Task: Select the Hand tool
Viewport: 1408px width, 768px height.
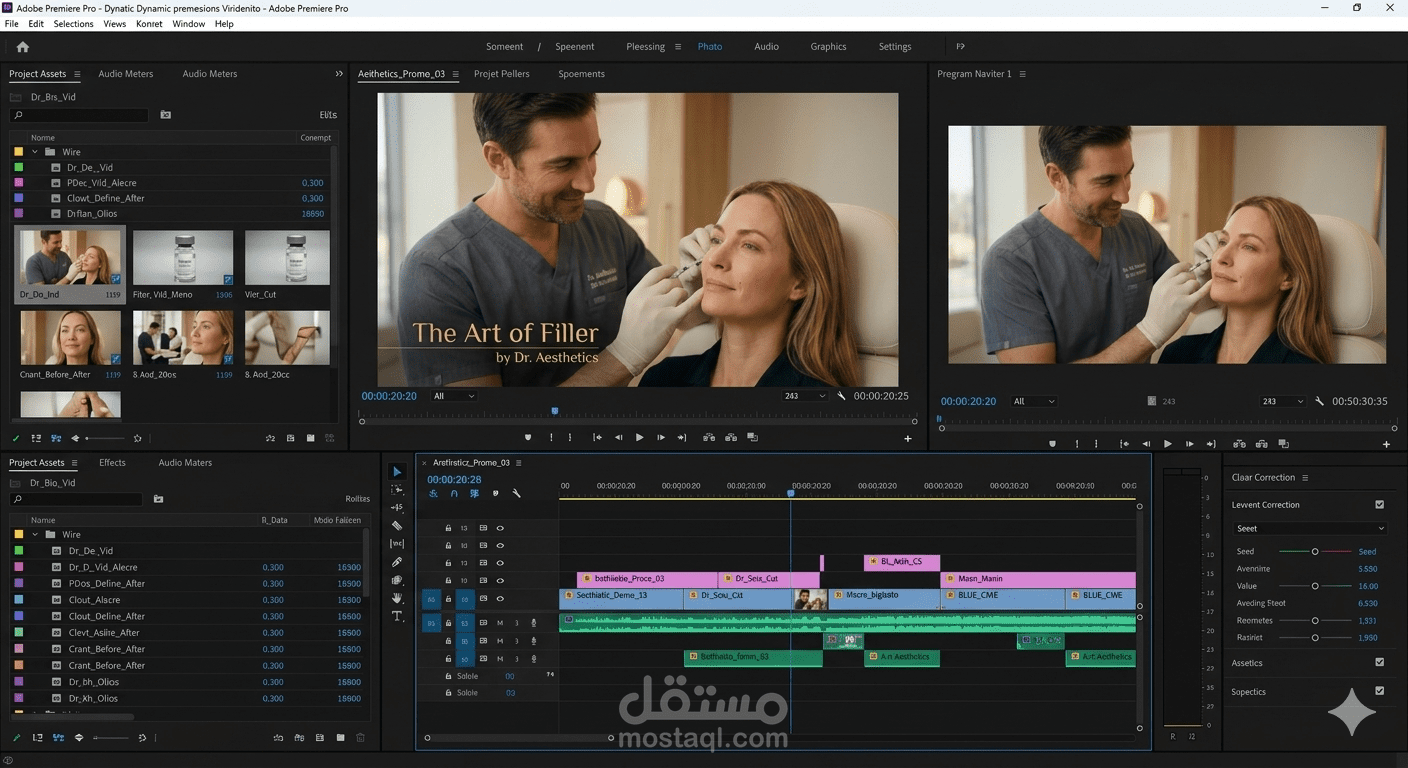Action: coord(396,597)
